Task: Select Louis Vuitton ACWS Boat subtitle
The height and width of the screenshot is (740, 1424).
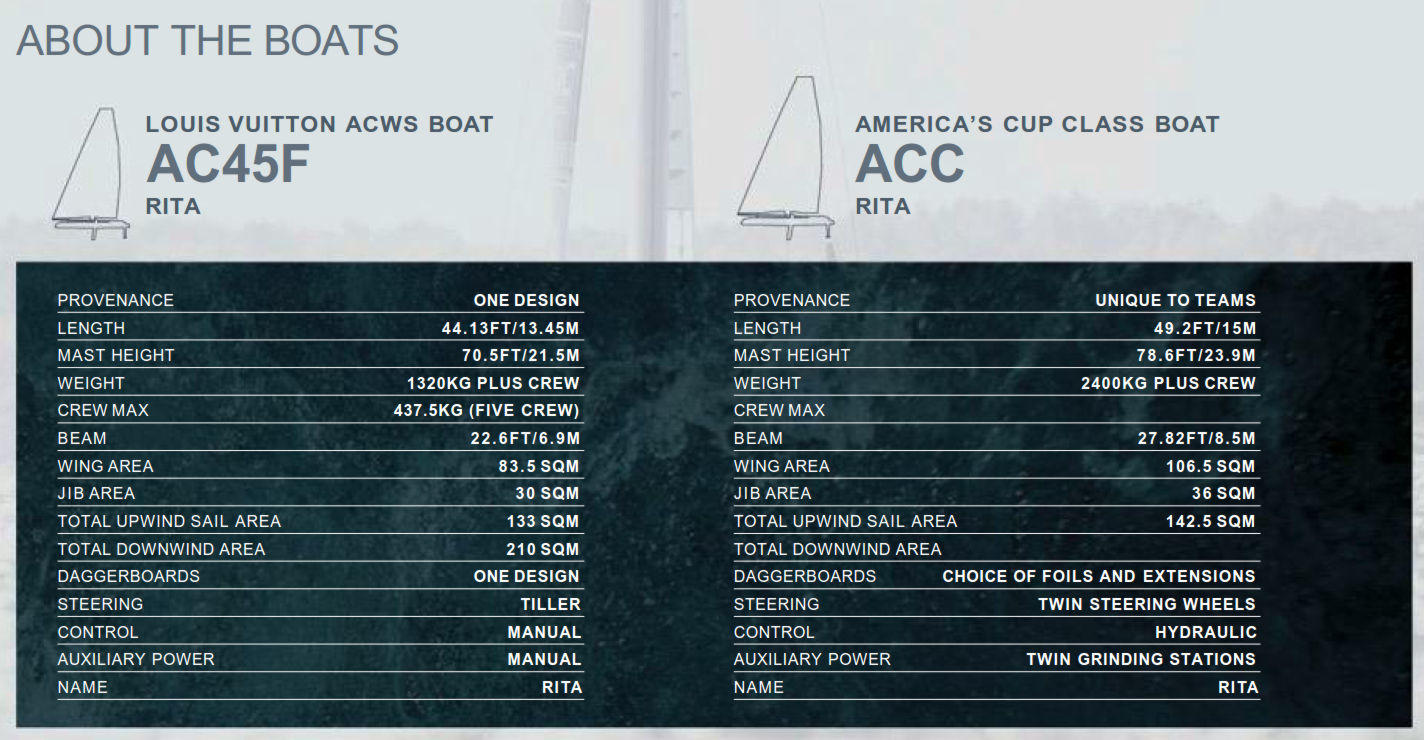Action: pos(320,124)
